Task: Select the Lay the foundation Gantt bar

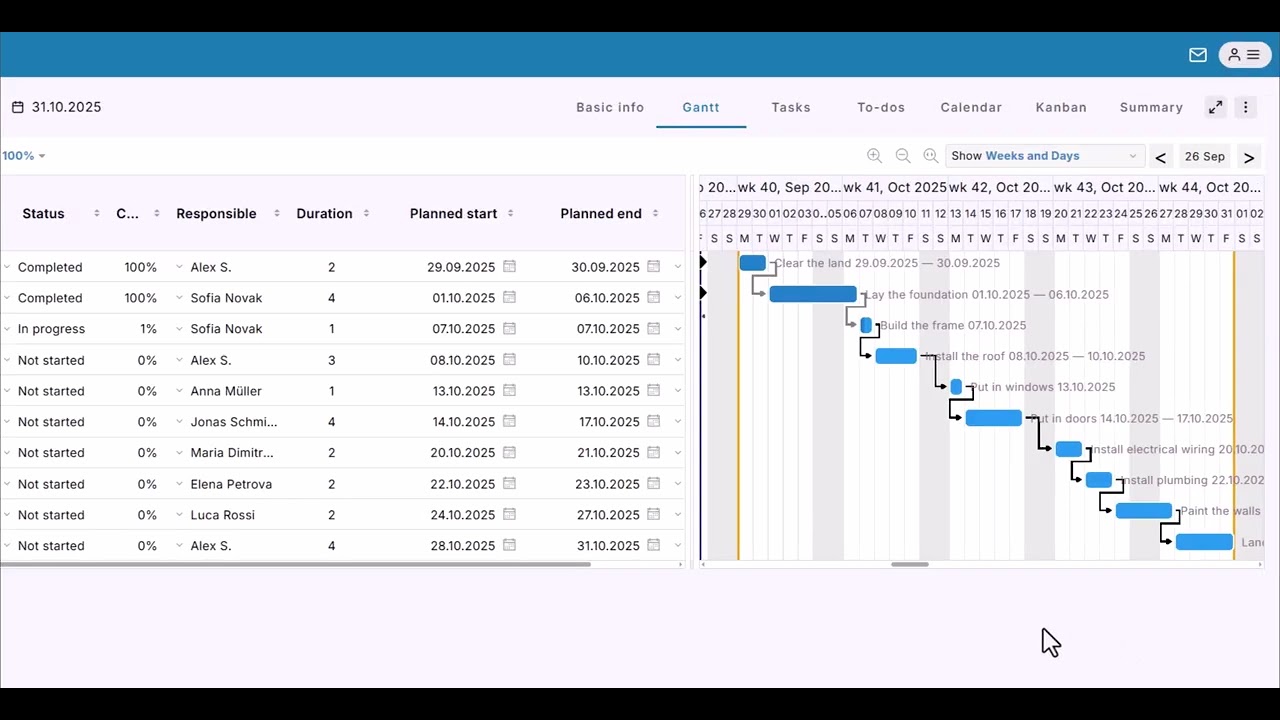Action: tap(813, 294)
